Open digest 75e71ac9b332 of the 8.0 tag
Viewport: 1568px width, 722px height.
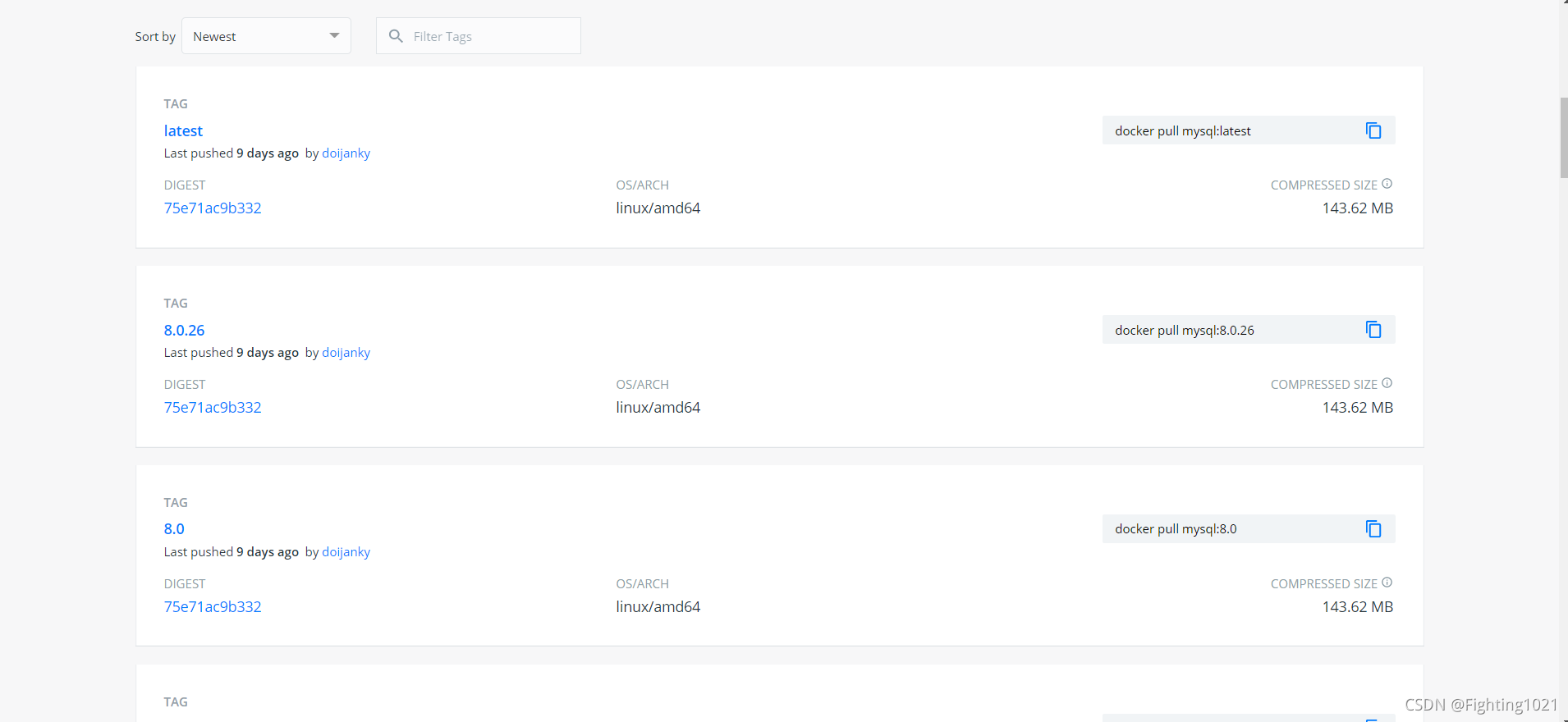[213, 607]
